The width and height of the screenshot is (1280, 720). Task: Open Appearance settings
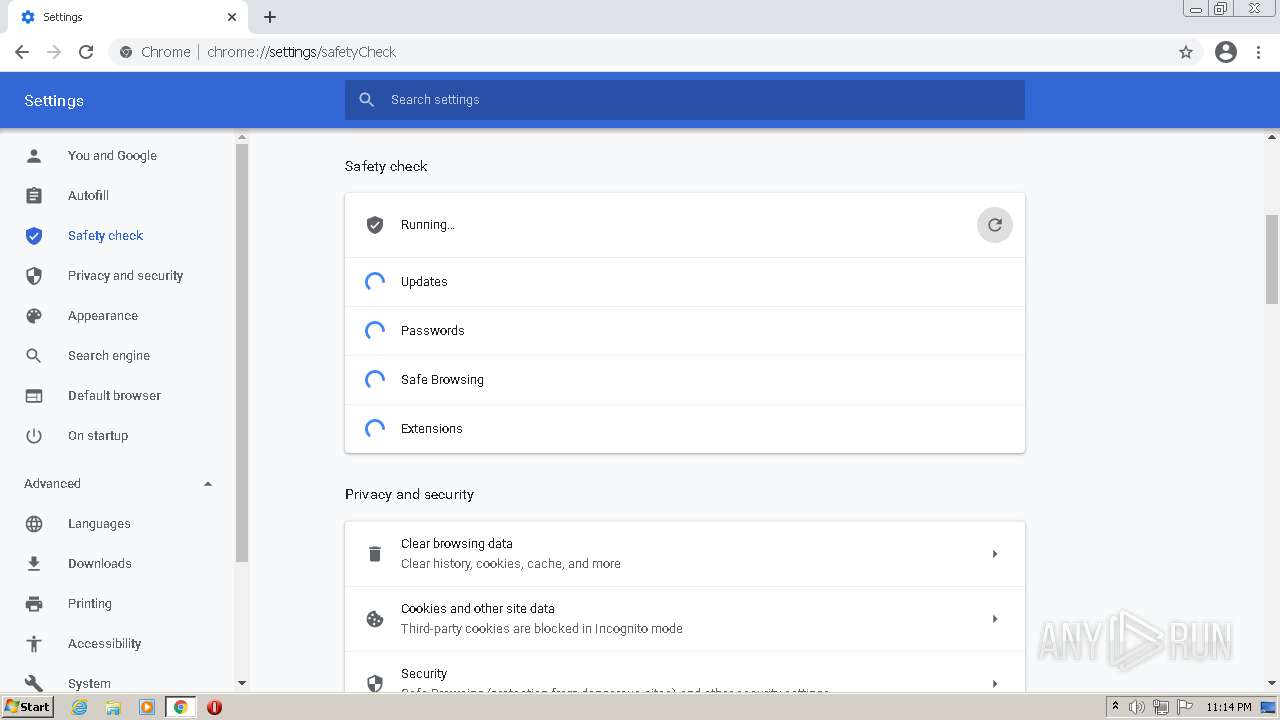pyautogui.click(x=103, y=316)
